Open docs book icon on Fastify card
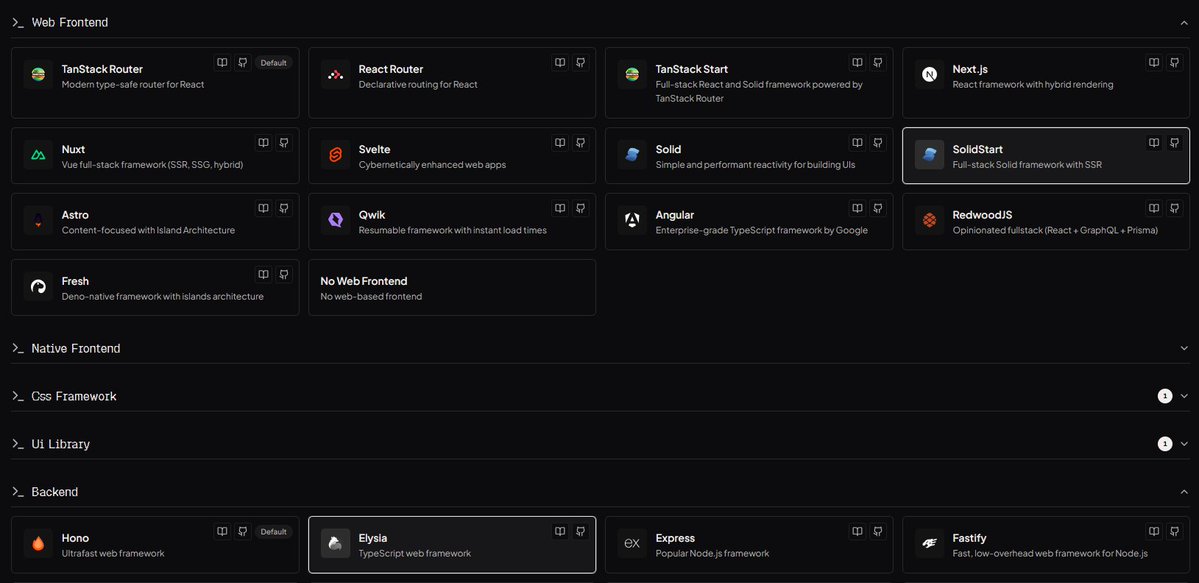 click(x=1154, y=532)
